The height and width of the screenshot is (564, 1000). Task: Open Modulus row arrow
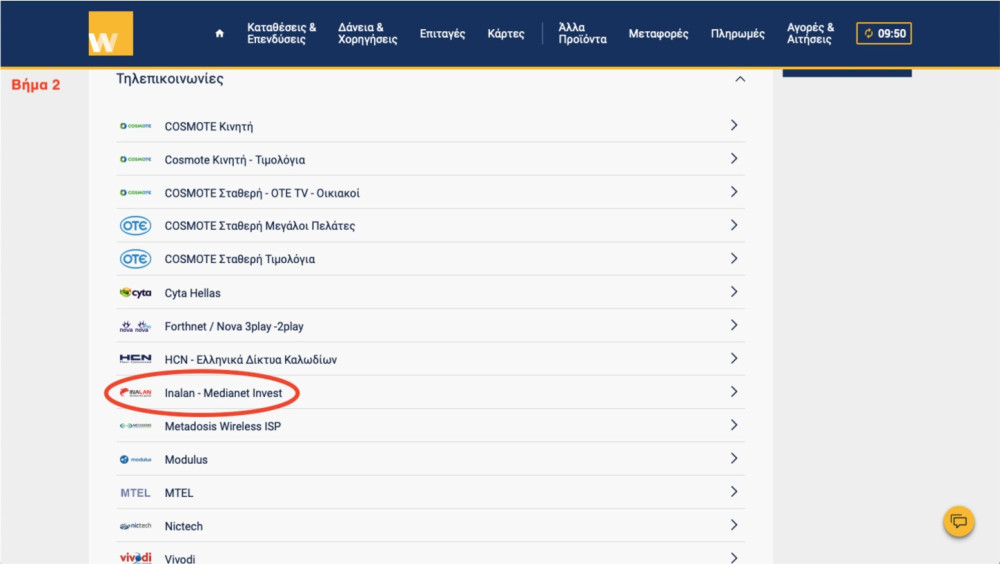pos(734,458)
